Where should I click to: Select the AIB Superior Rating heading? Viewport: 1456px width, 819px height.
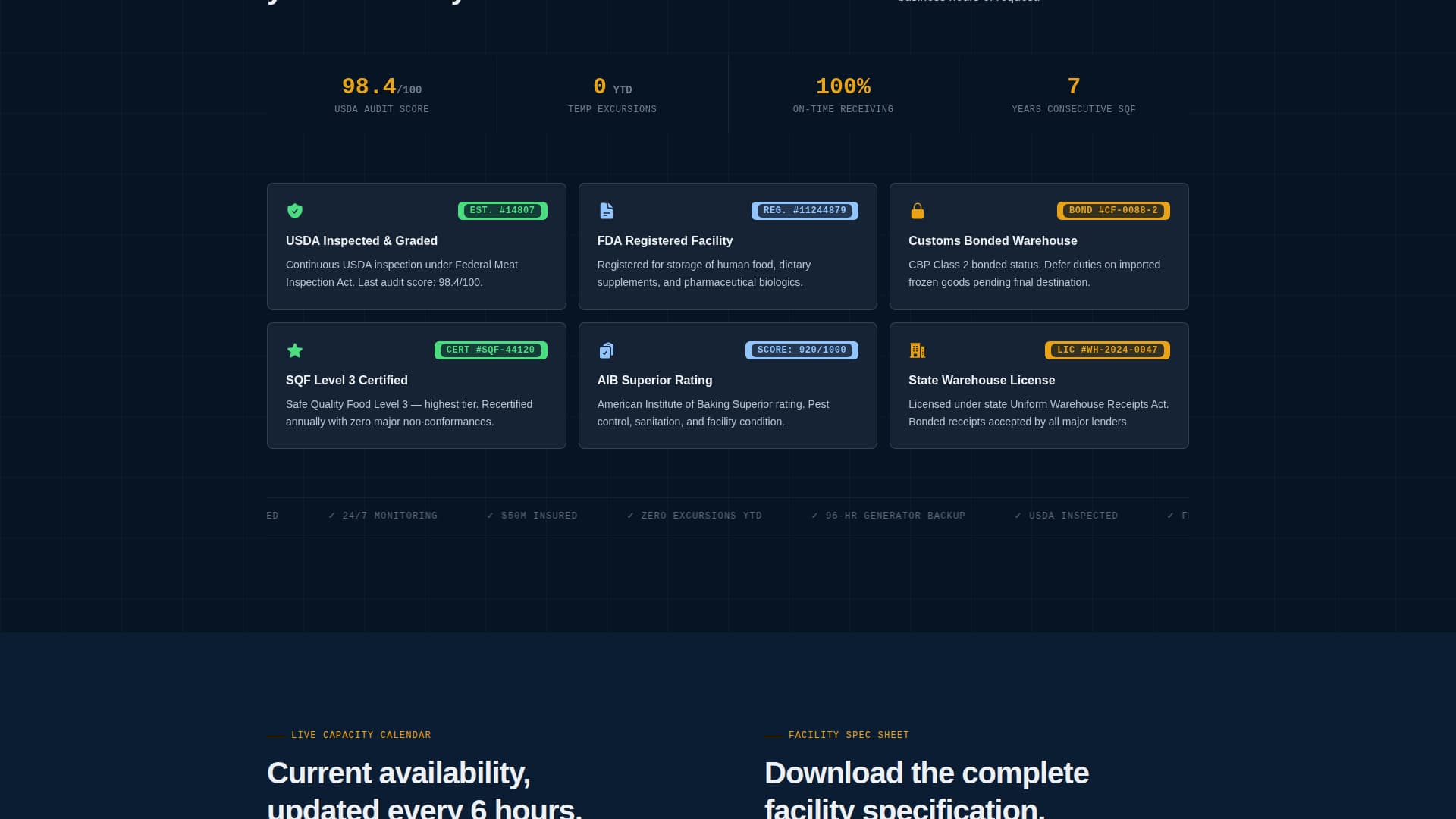click(654, 381)
